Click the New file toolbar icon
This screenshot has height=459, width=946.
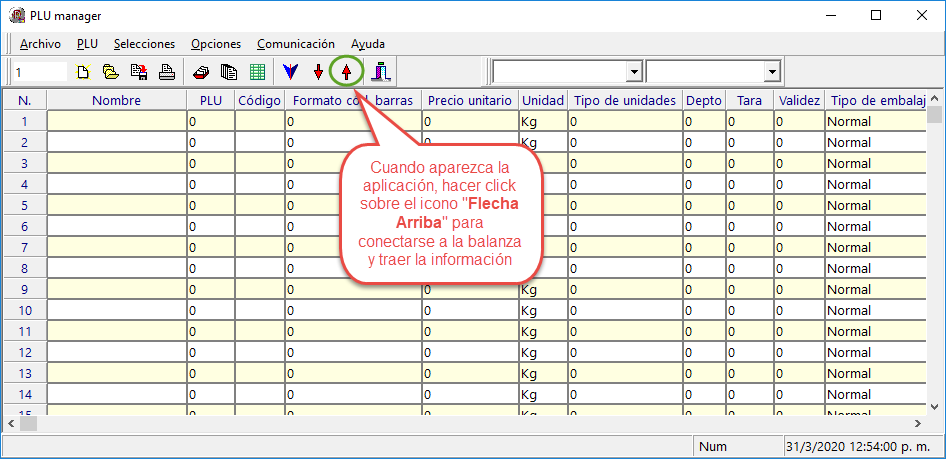(85, 72)
